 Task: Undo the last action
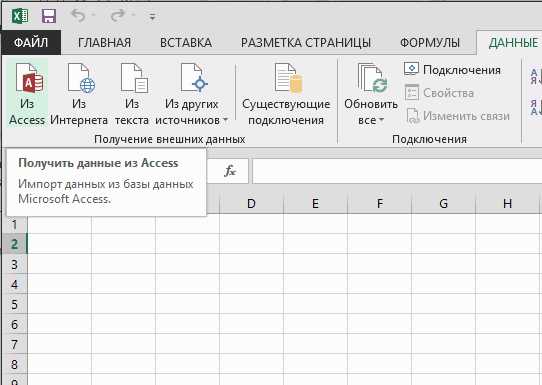coord(78,16)
